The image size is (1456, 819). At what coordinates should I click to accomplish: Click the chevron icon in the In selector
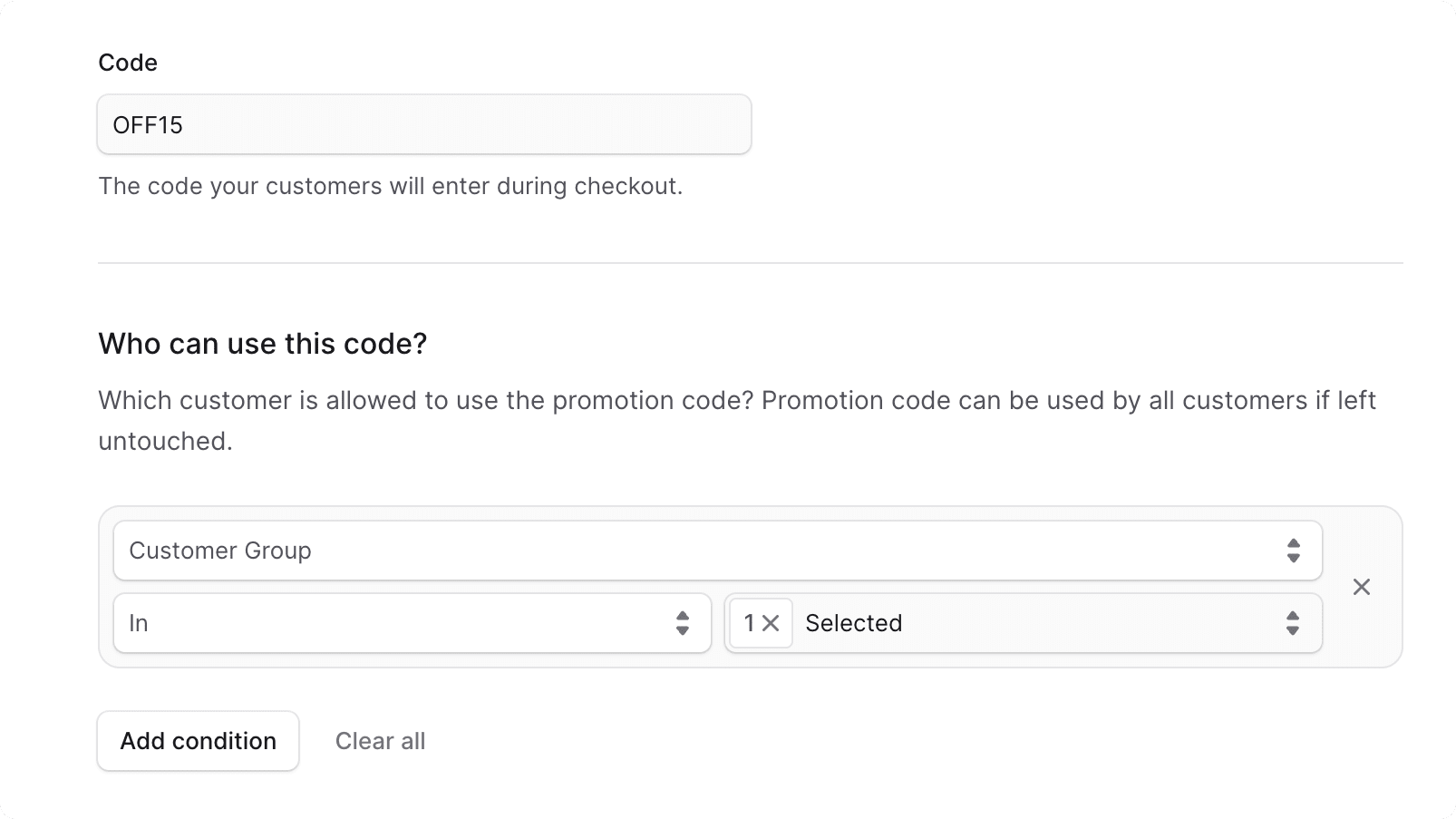click(x=682, y=623)
